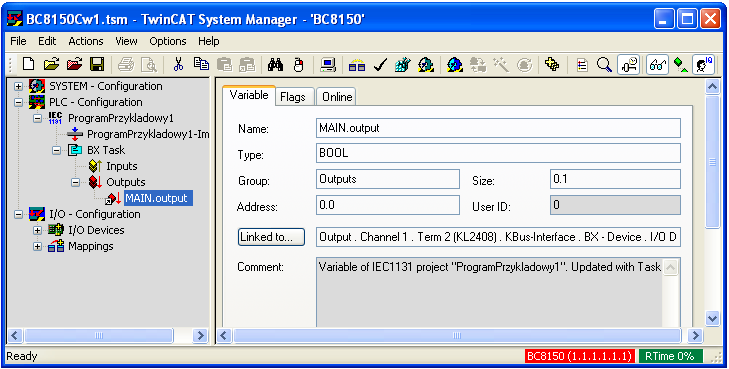Create a new configuration with the blank page icon
The image size is (729, 369).
tap(28, 64)
